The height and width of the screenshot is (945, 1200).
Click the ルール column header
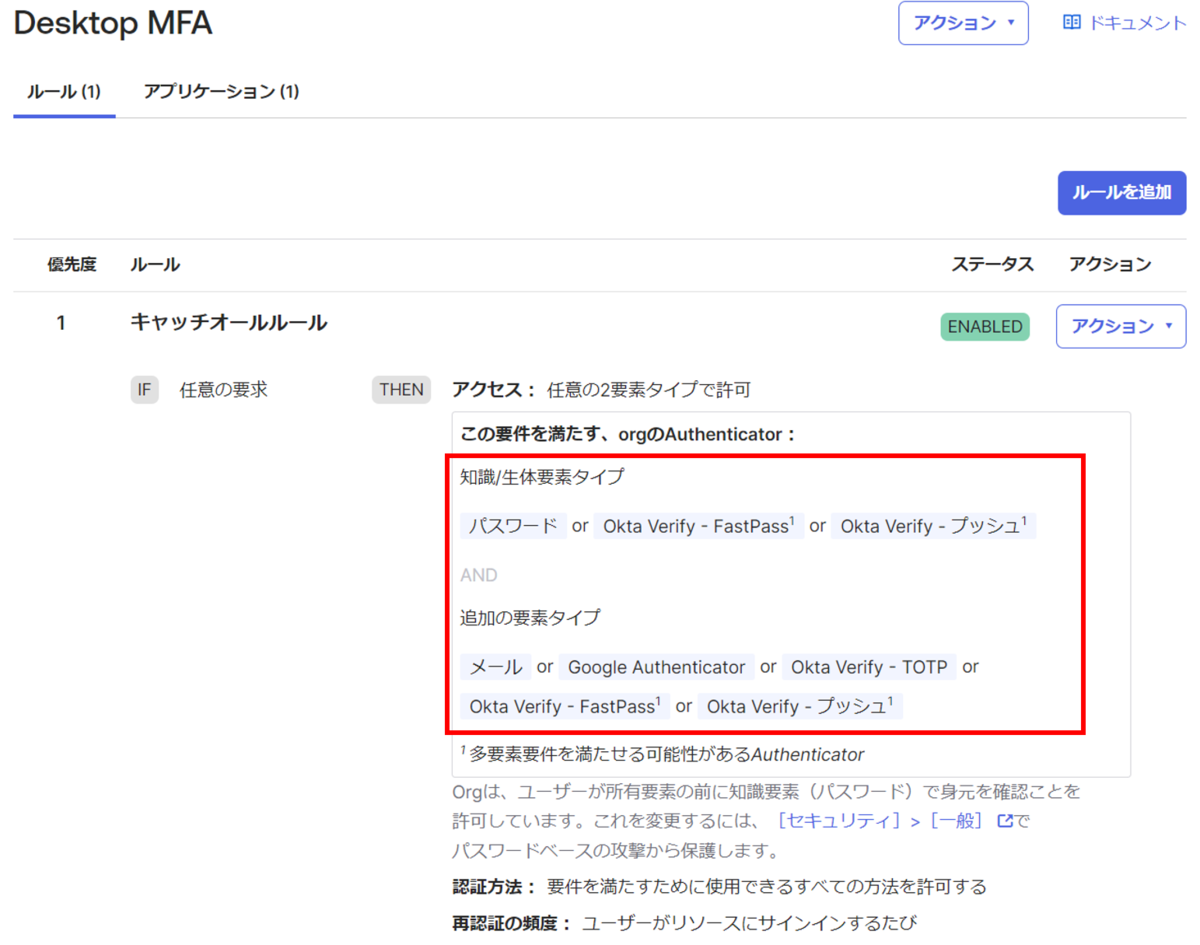point(155,265)
